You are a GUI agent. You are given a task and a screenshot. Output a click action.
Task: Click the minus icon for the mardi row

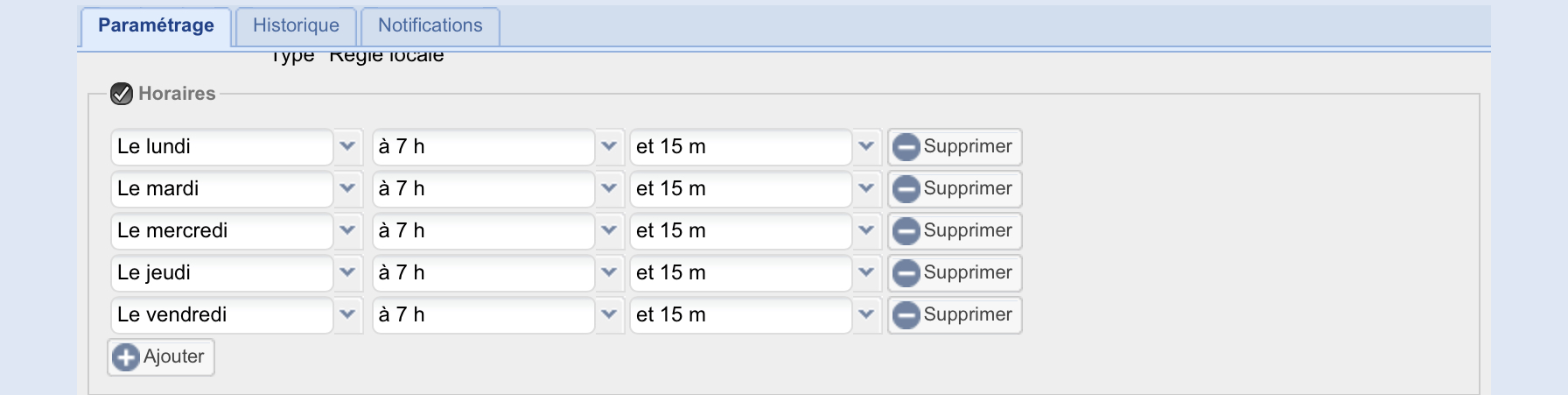coord(906,189)
